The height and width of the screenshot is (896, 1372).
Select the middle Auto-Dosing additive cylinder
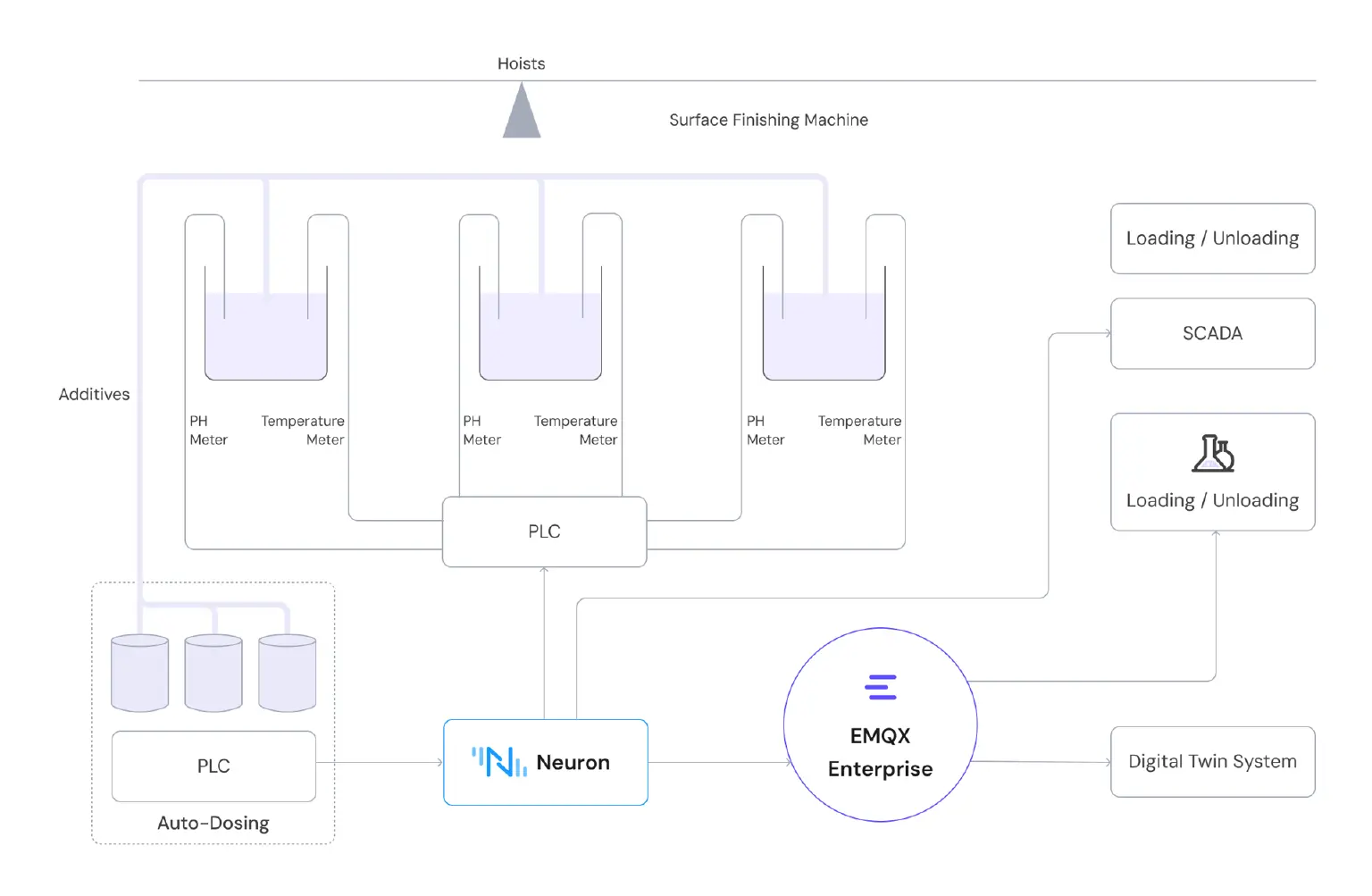coord(213,674)
